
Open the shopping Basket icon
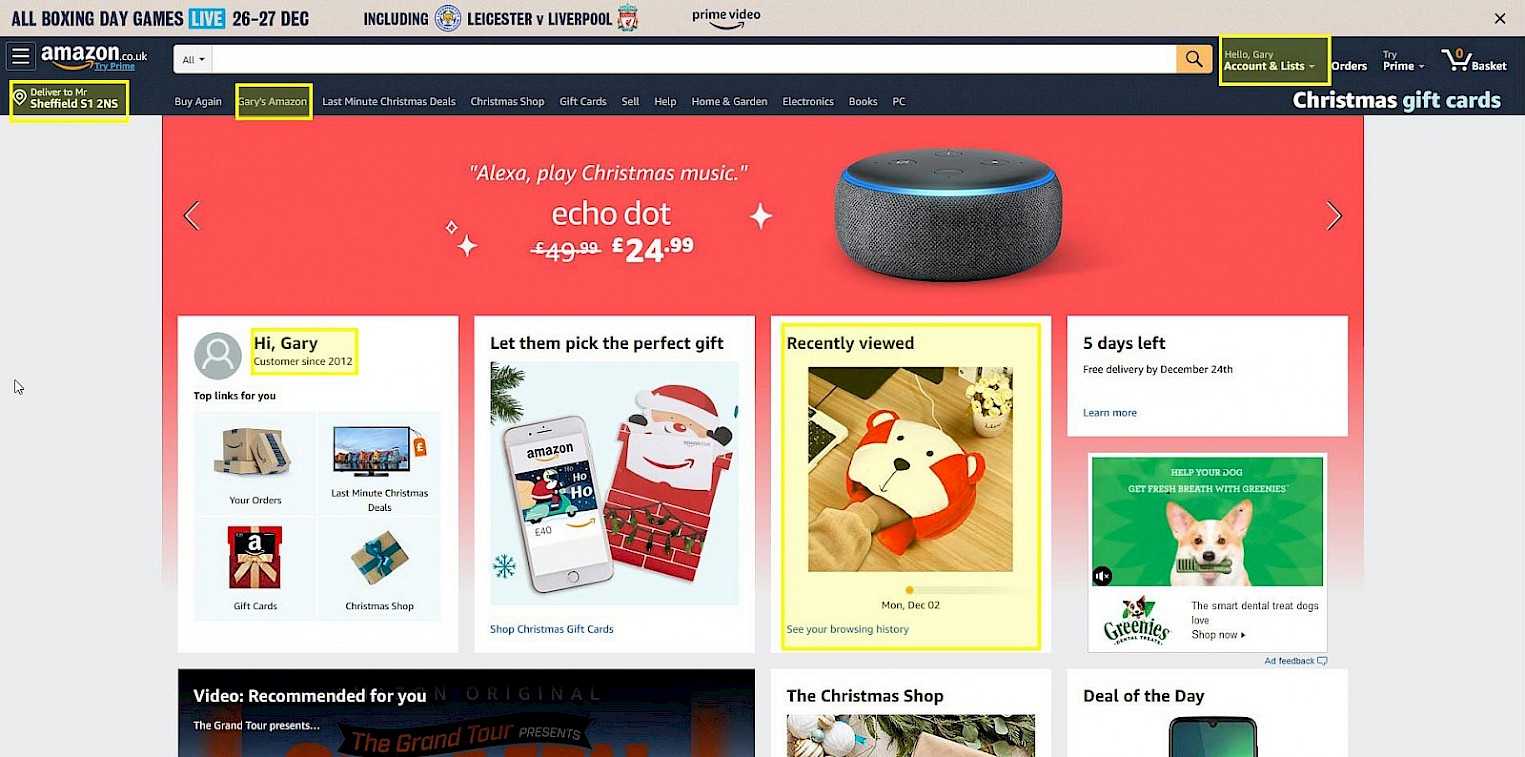click(x=1473, y=60)
